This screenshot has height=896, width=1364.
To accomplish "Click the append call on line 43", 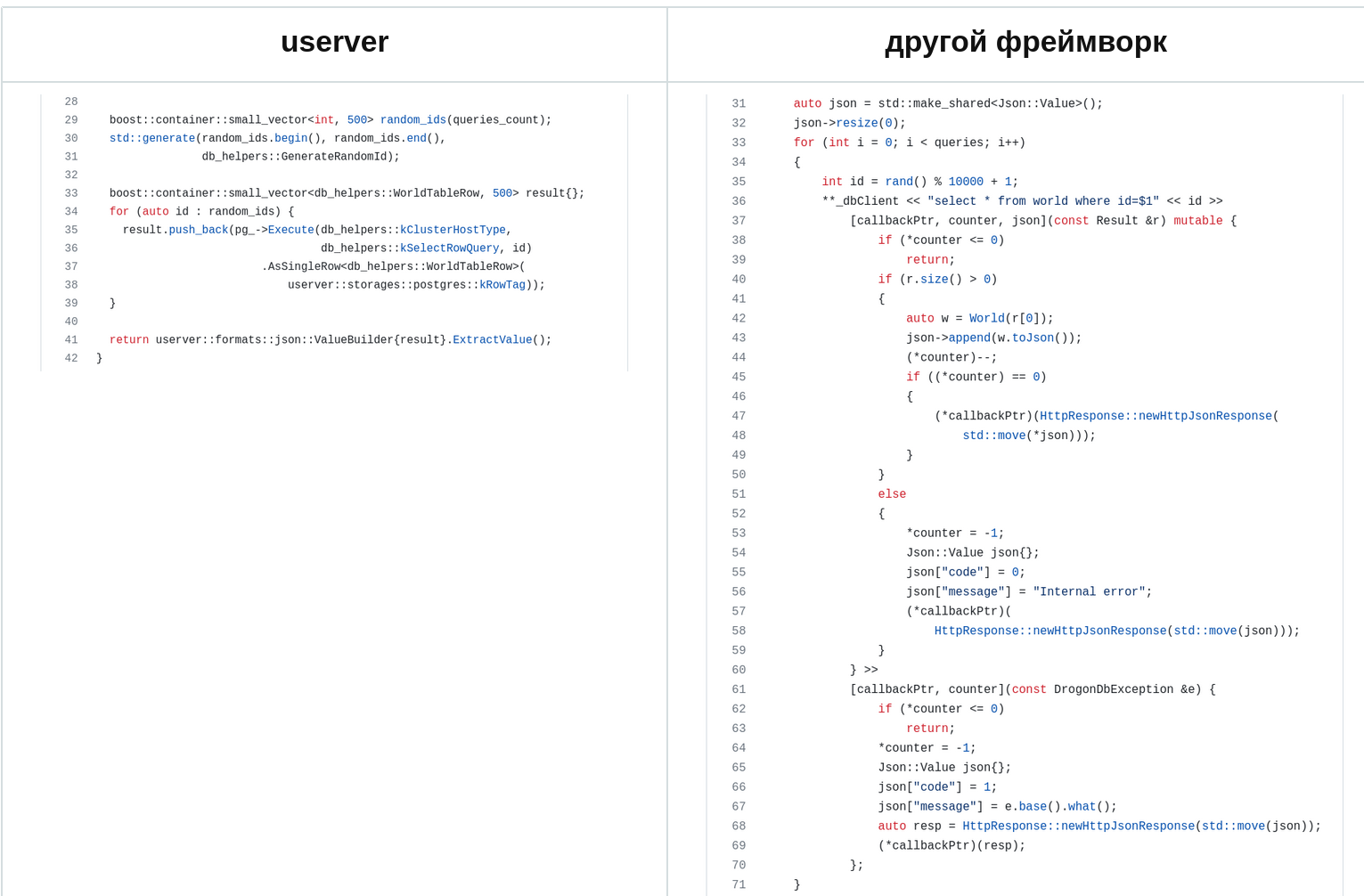I will pos(971,338).
